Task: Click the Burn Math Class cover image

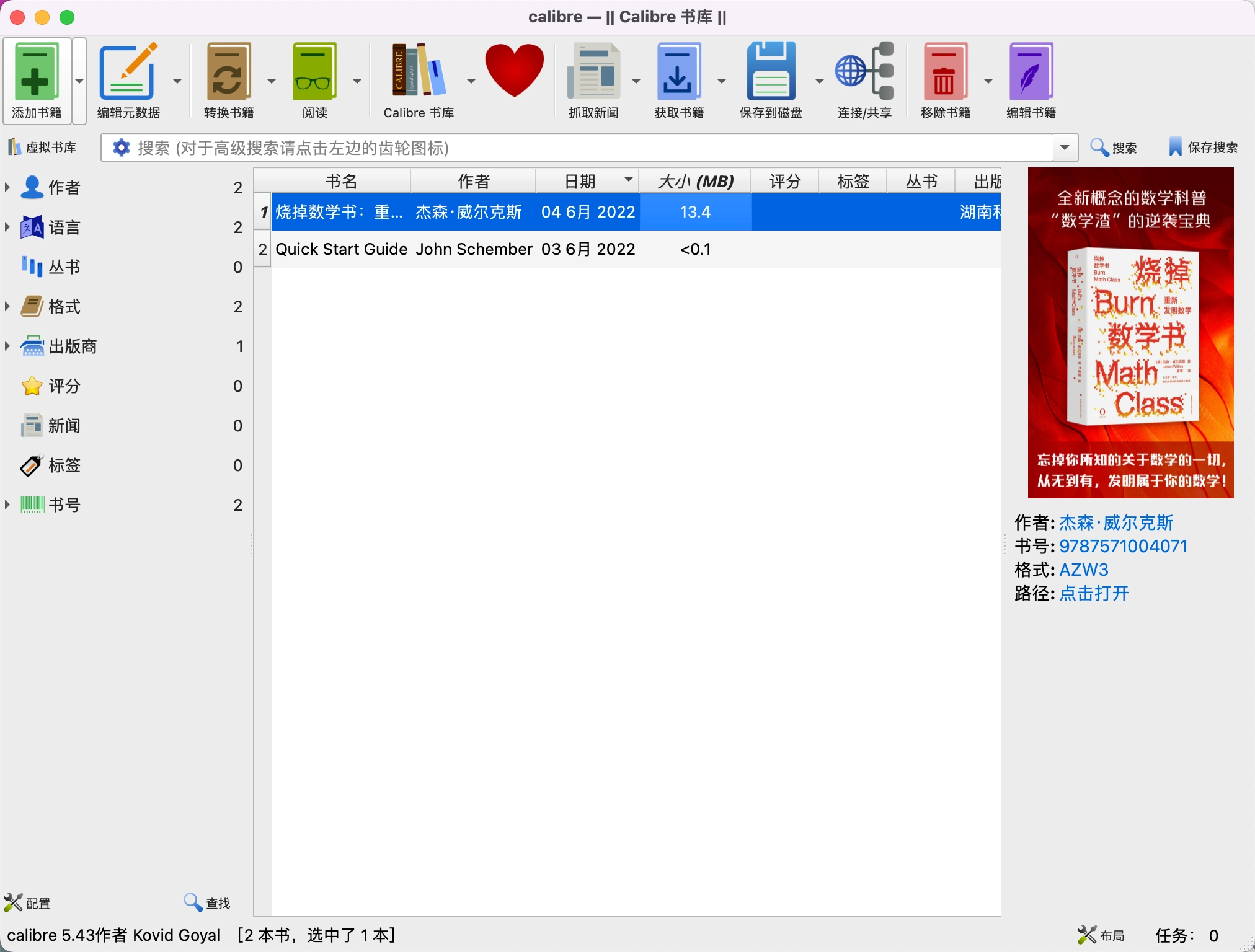Action: [1130, 333]
